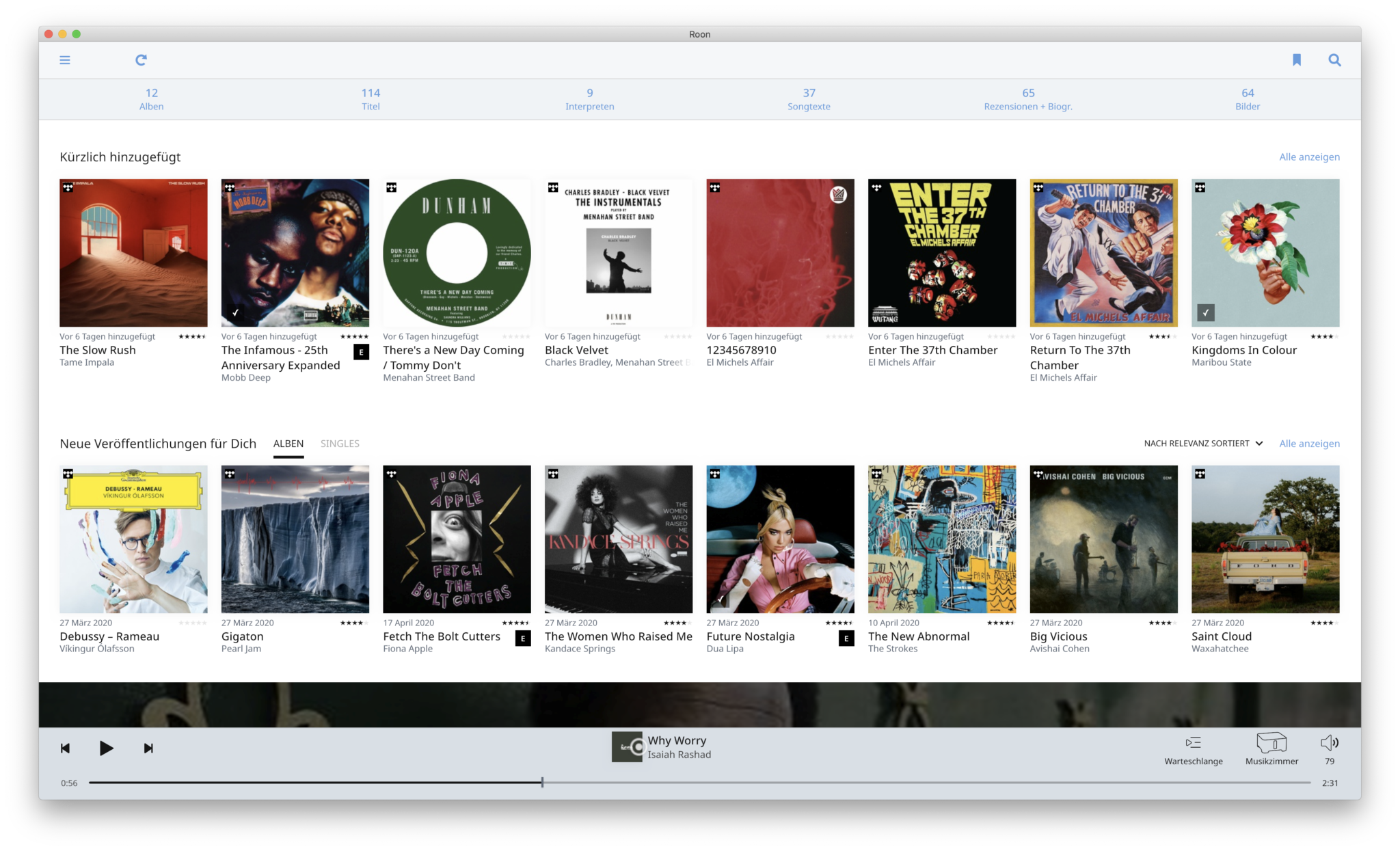The image size is (1400, 851).
Task: Open the search function
Action: 1334,59
